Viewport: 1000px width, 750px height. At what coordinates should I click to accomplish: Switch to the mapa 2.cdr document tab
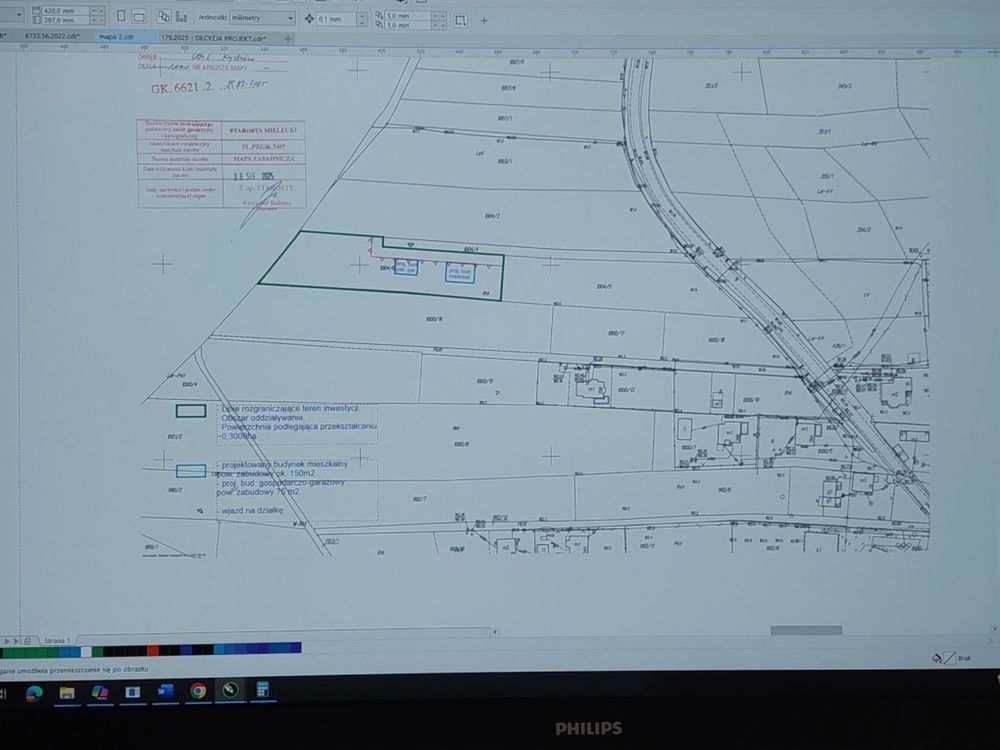[117, 37]
